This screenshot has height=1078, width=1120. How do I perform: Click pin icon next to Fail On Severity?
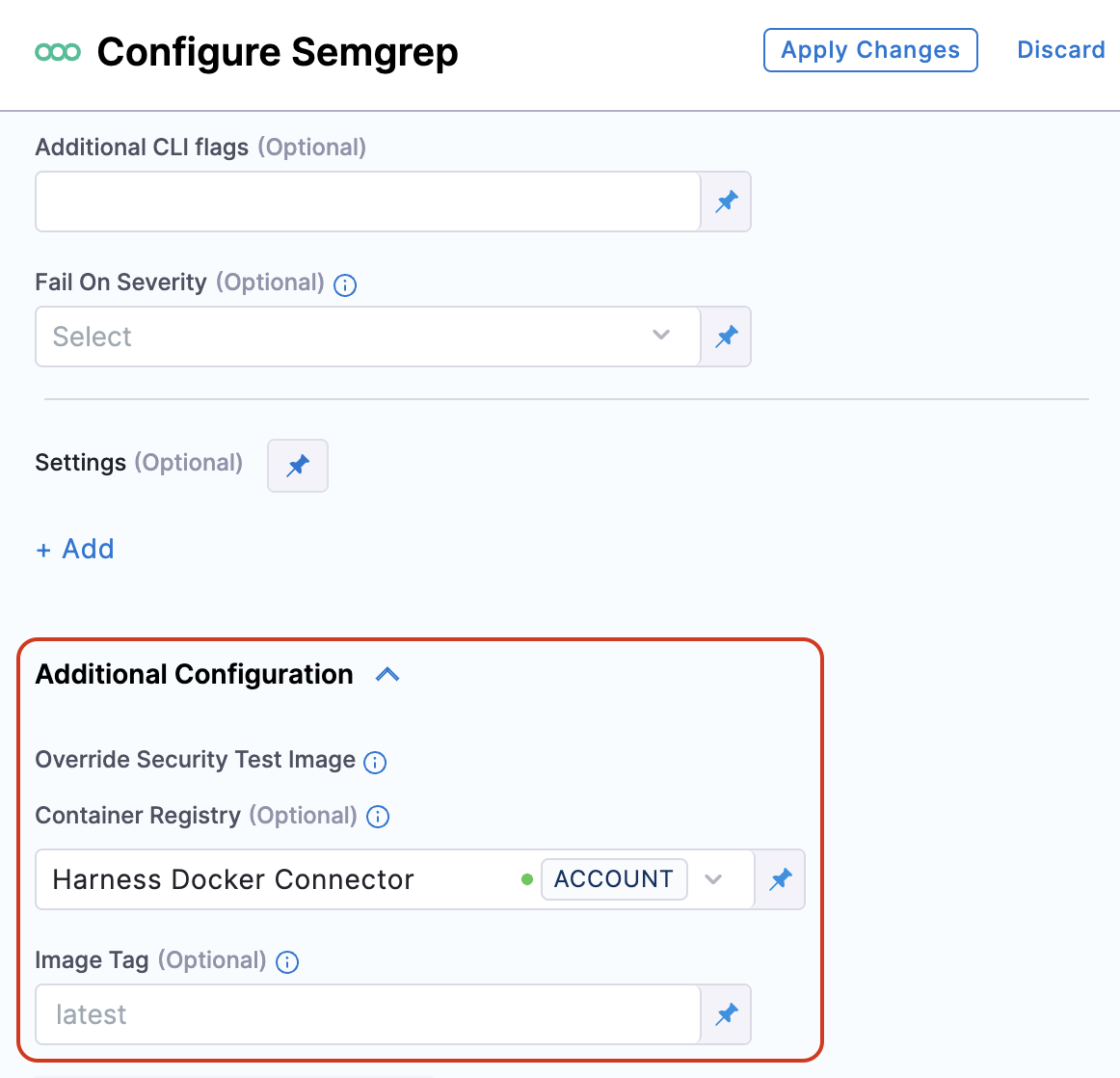click(x=726, y=337)
